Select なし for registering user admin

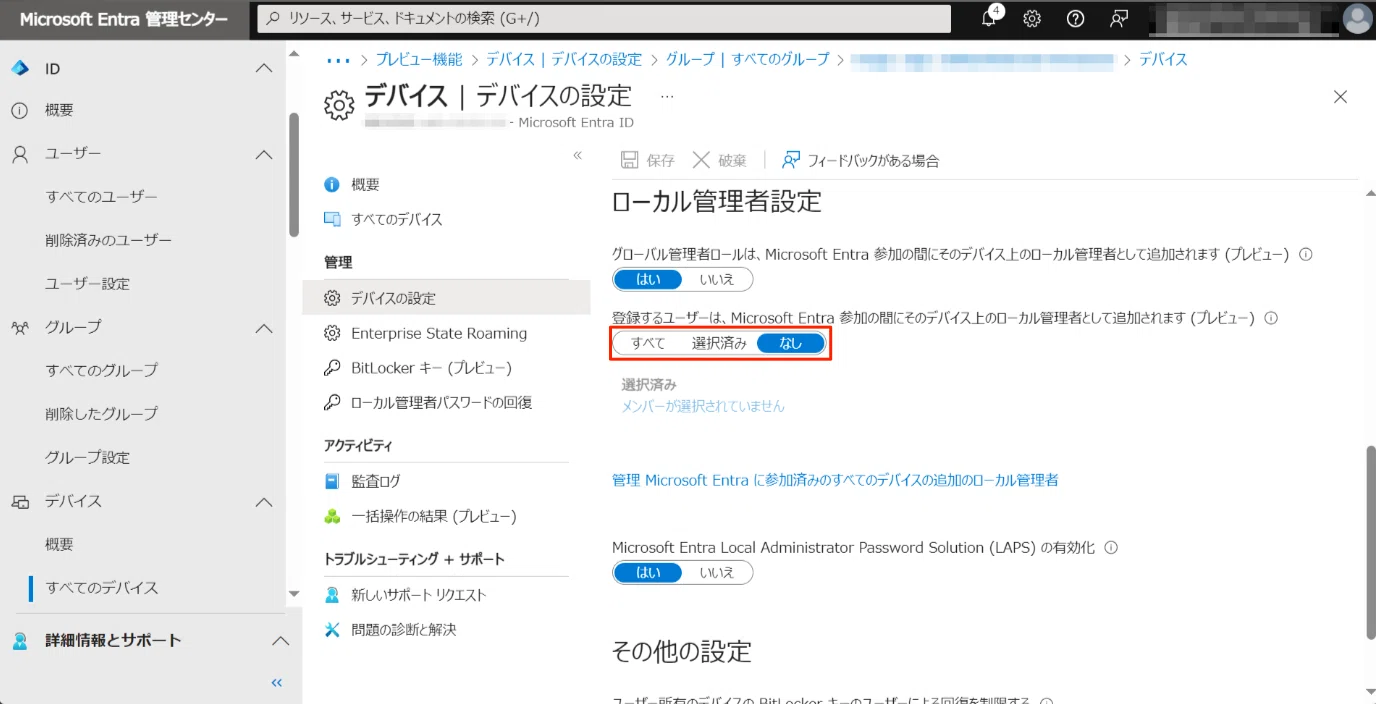point(791,343)
